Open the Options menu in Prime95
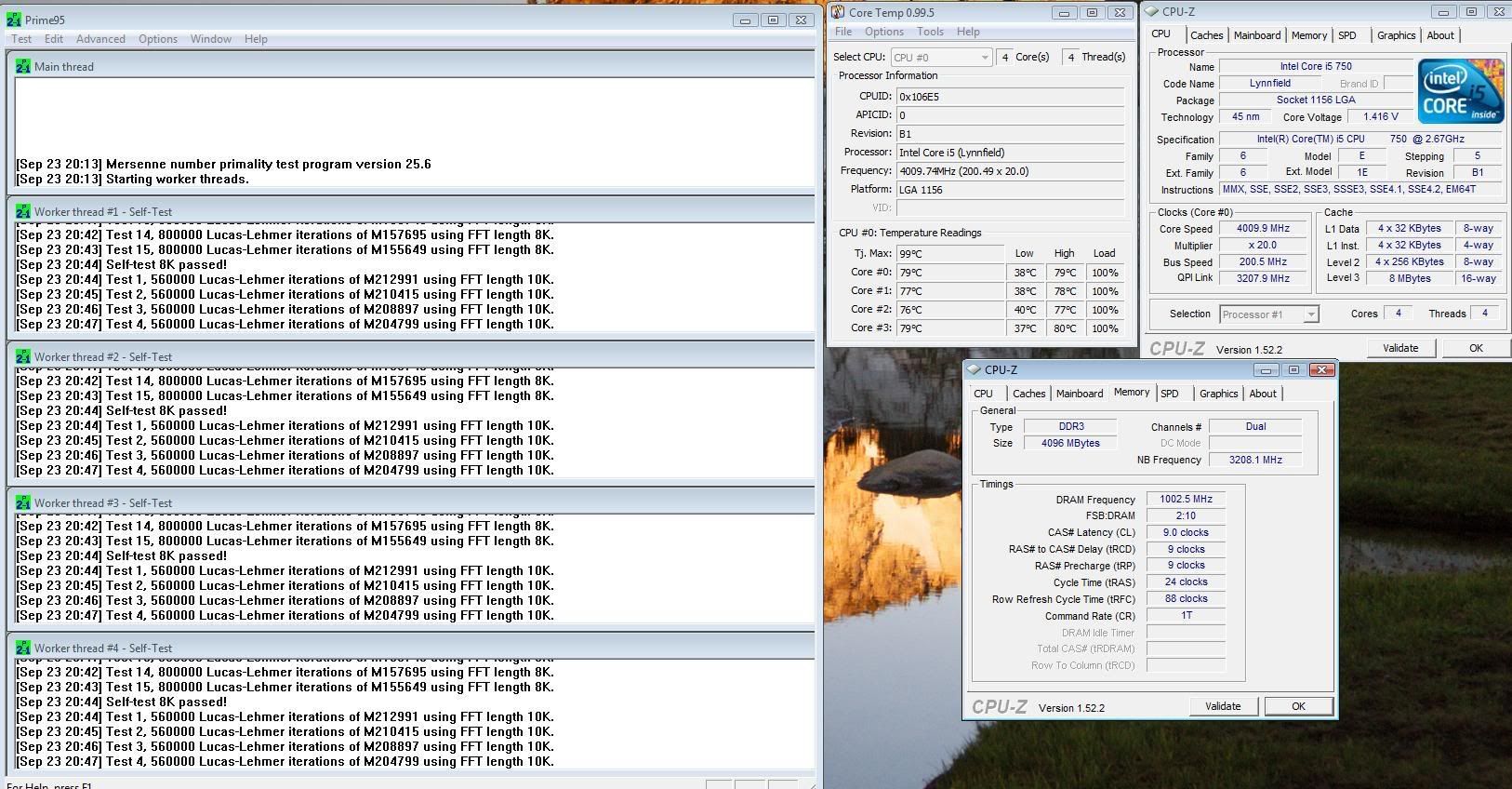1512x789 pixels. pyautogui.click(x=158, y=39)
